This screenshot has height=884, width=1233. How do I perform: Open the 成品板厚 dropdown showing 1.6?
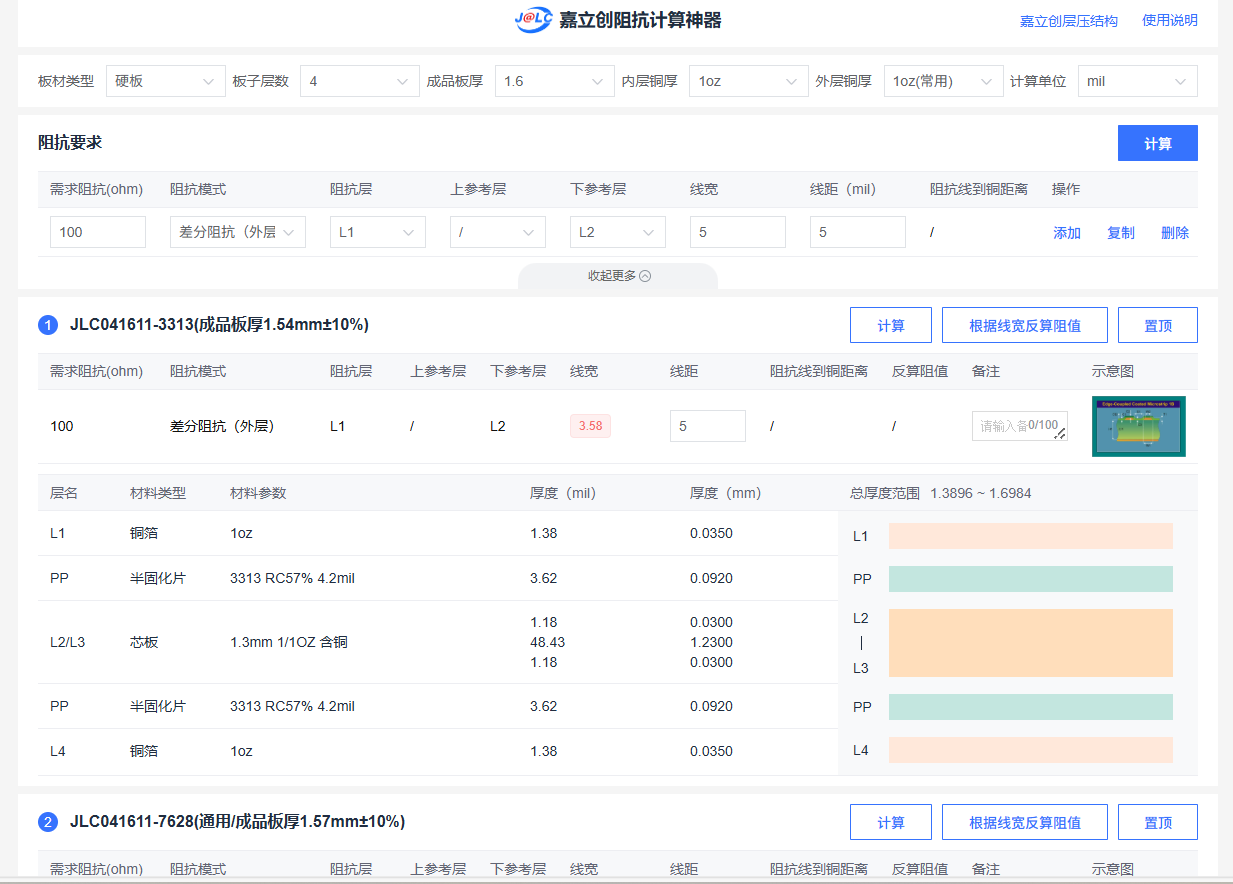pyautogui.click(x=554, y=81)
